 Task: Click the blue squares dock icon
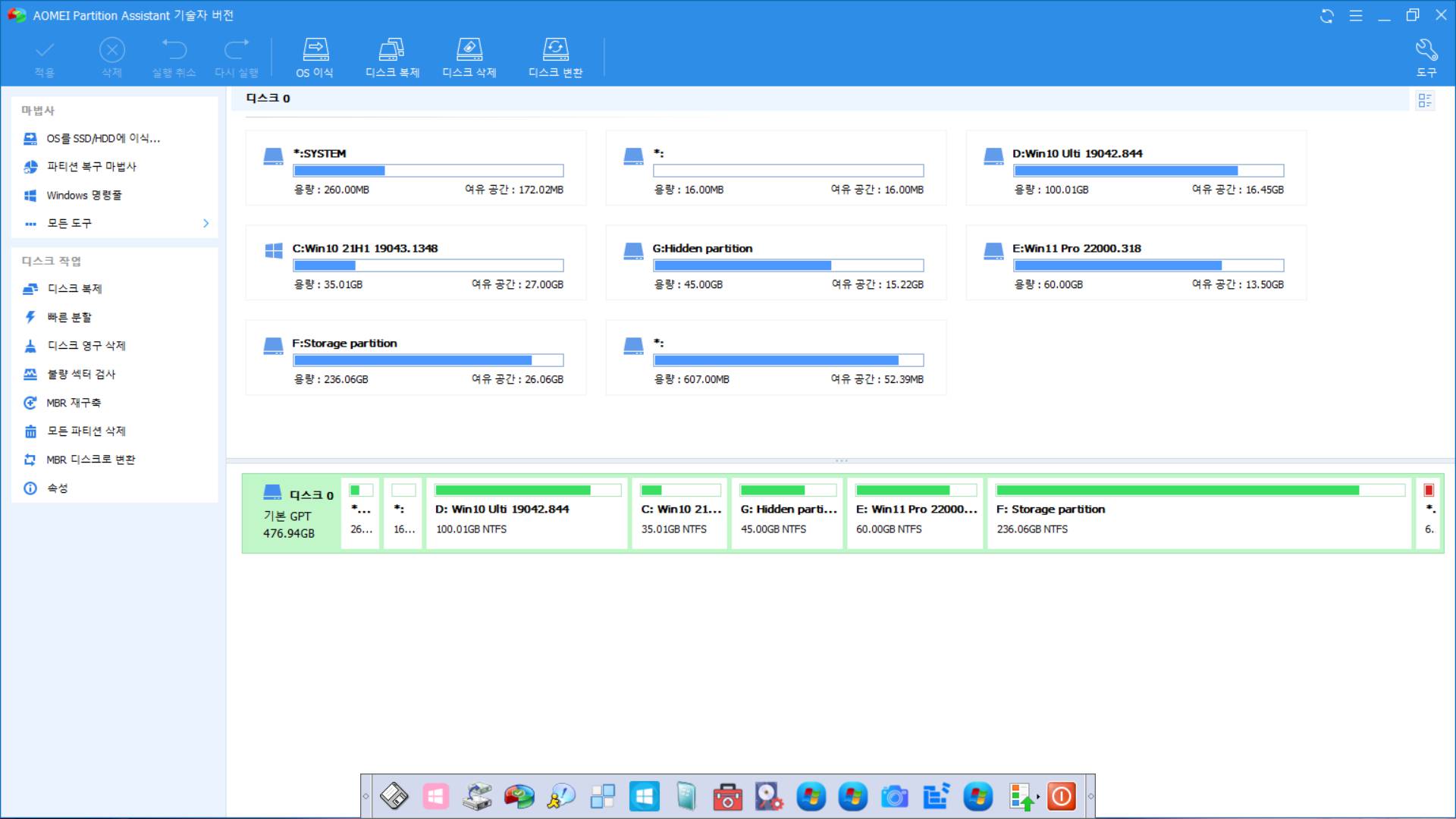pos(603,796)
